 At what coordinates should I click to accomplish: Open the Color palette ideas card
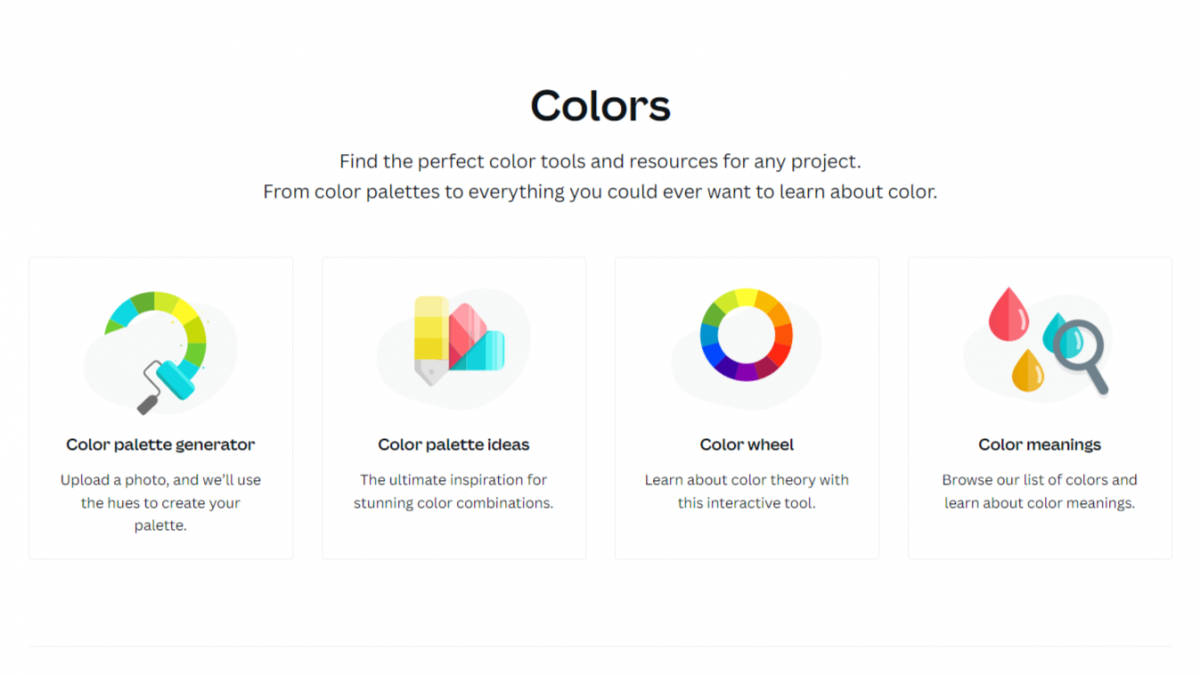point(453,408)
